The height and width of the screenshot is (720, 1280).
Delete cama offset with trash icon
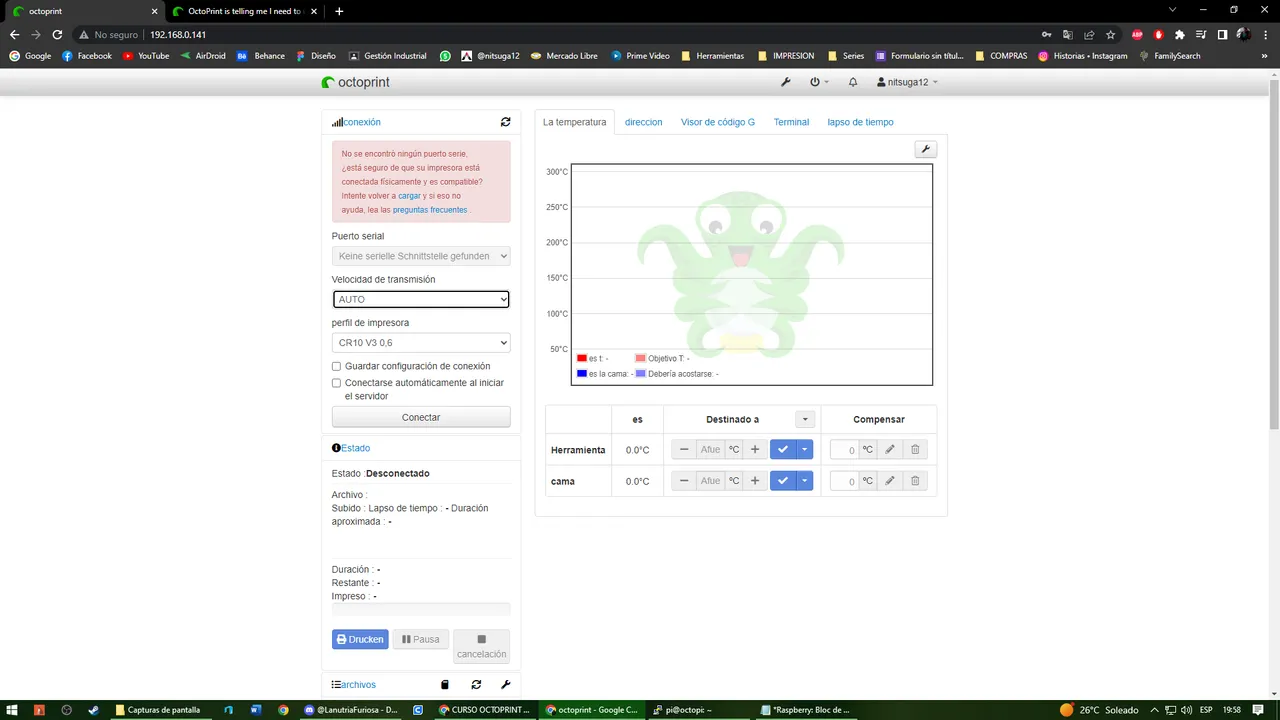tap(915, 481)
